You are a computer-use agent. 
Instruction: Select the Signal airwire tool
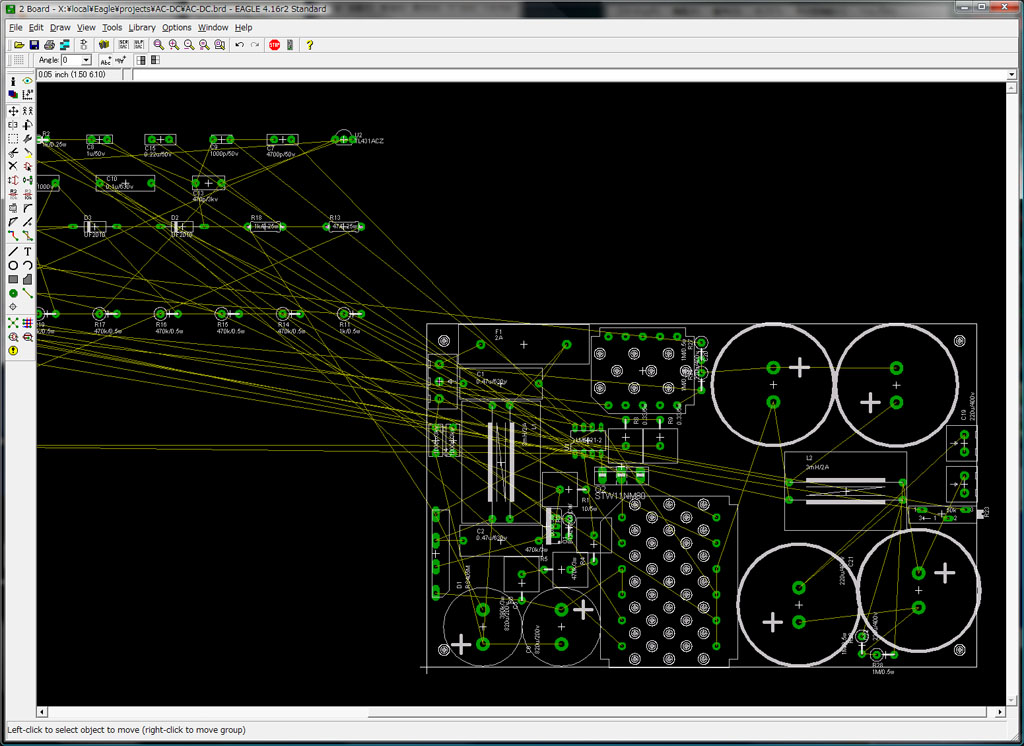click(x=27, y=293)
